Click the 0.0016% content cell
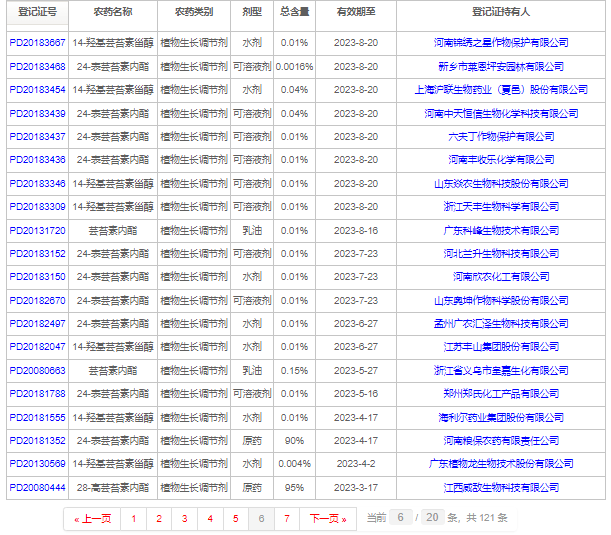 click(294, 67)
